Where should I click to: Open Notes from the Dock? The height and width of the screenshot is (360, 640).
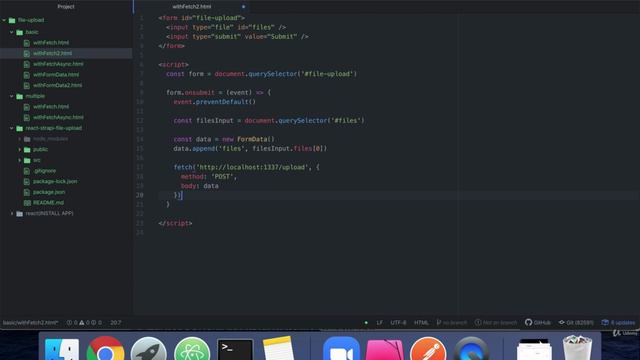pos(278,349)
